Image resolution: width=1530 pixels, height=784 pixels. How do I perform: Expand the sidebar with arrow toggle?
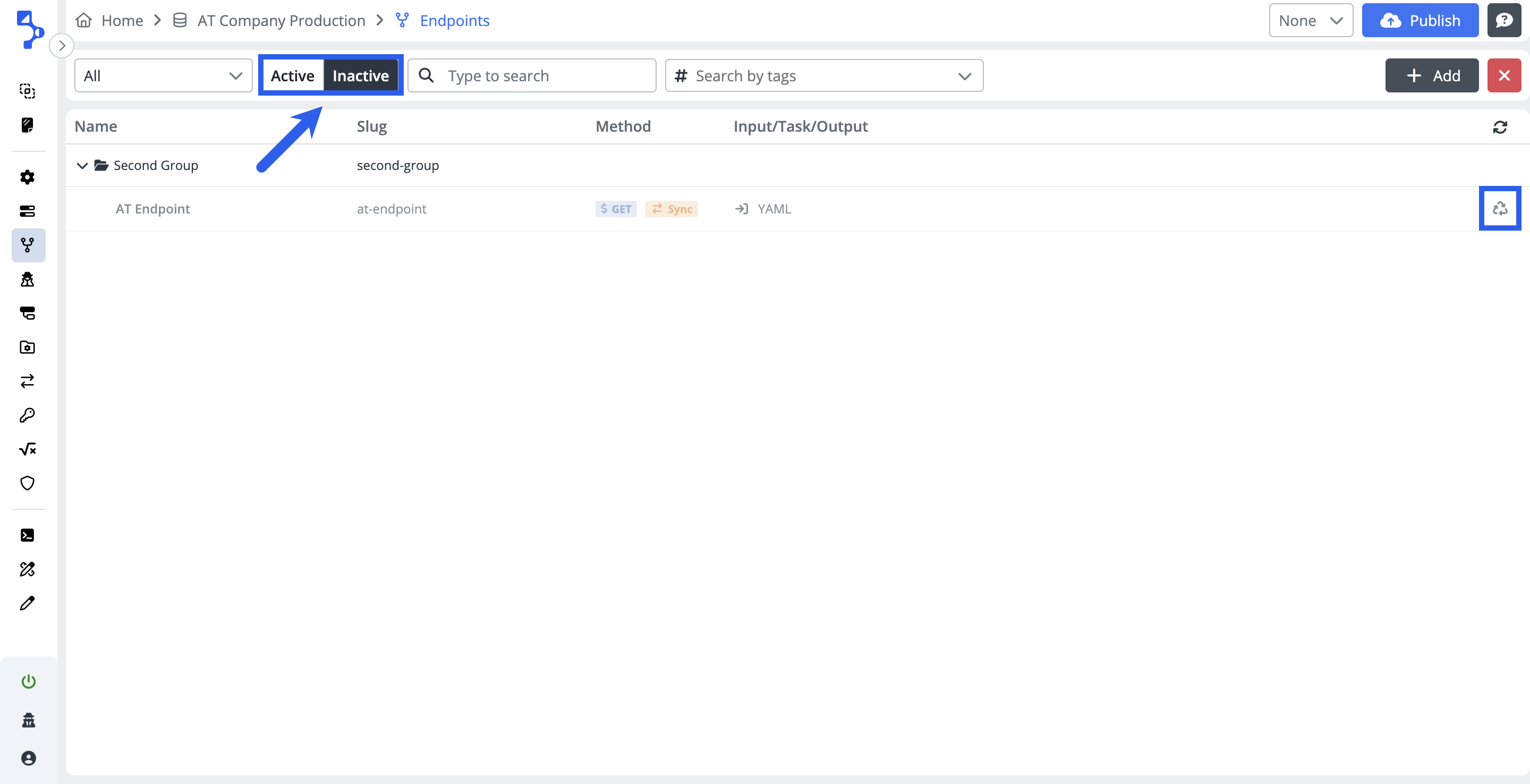coord(62,46)
